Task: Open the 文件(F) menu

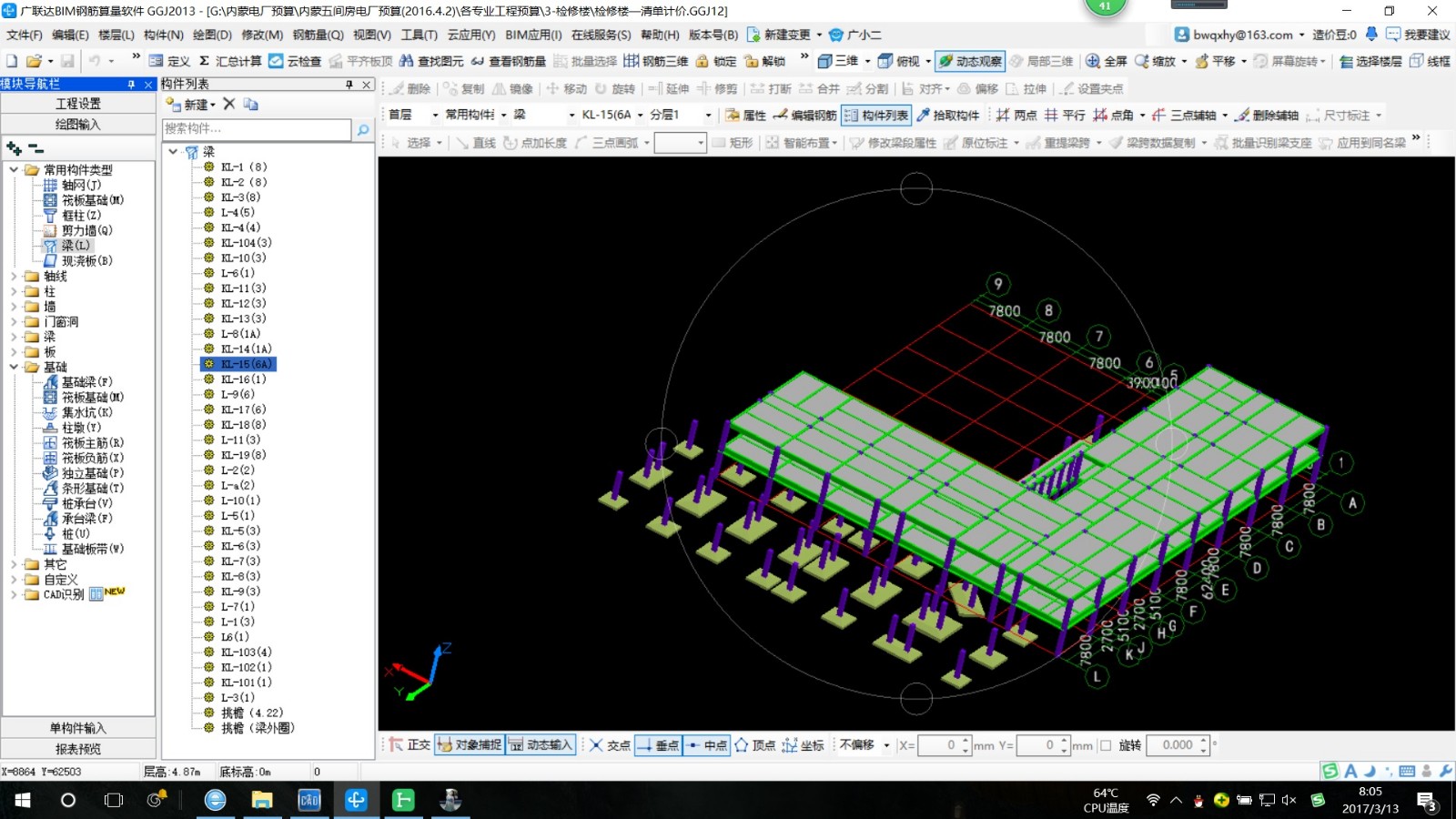Action: tap(25, 35)
